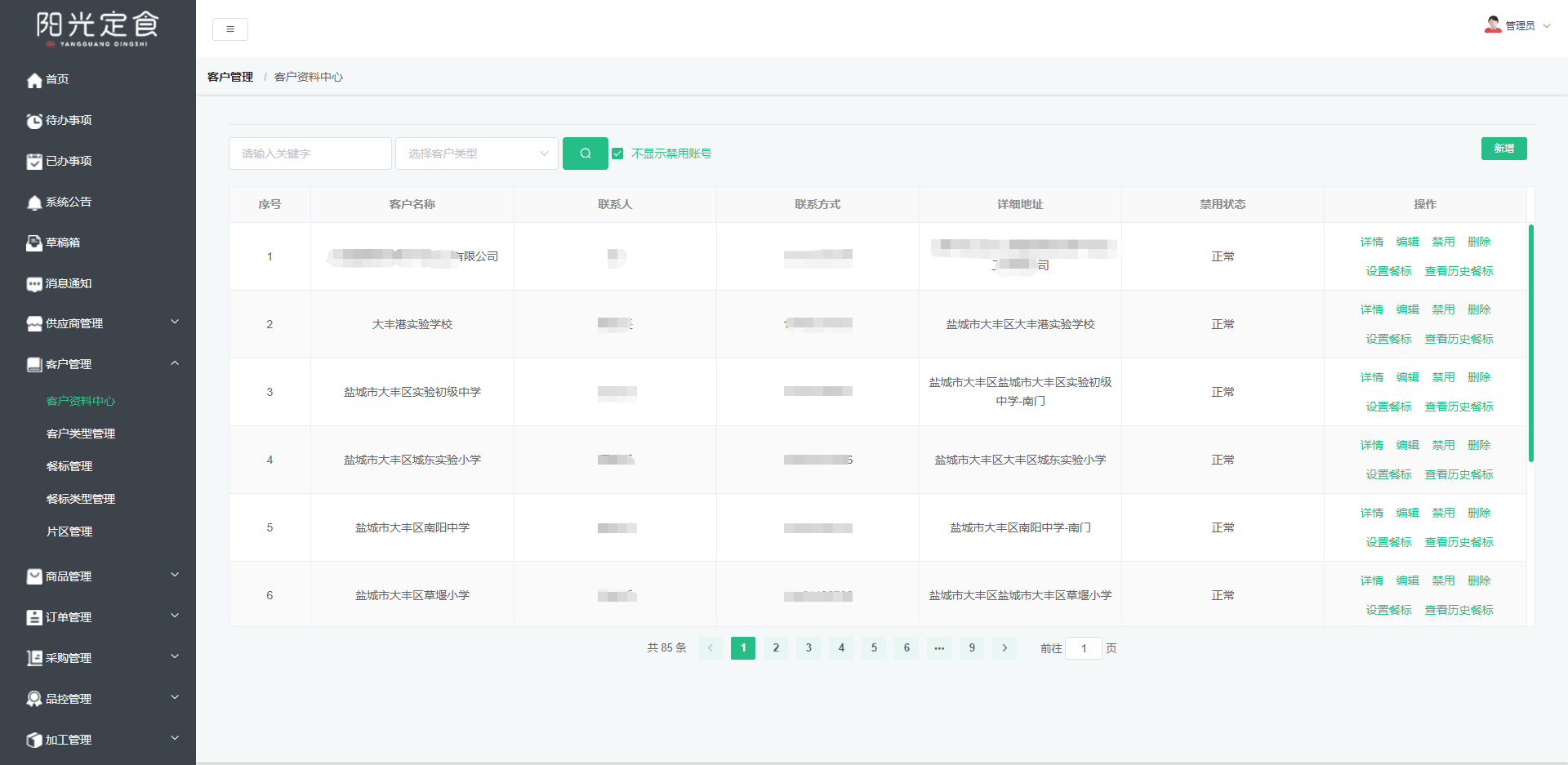
Task: Go to page 3 in pagination
Action: (808, 648)
